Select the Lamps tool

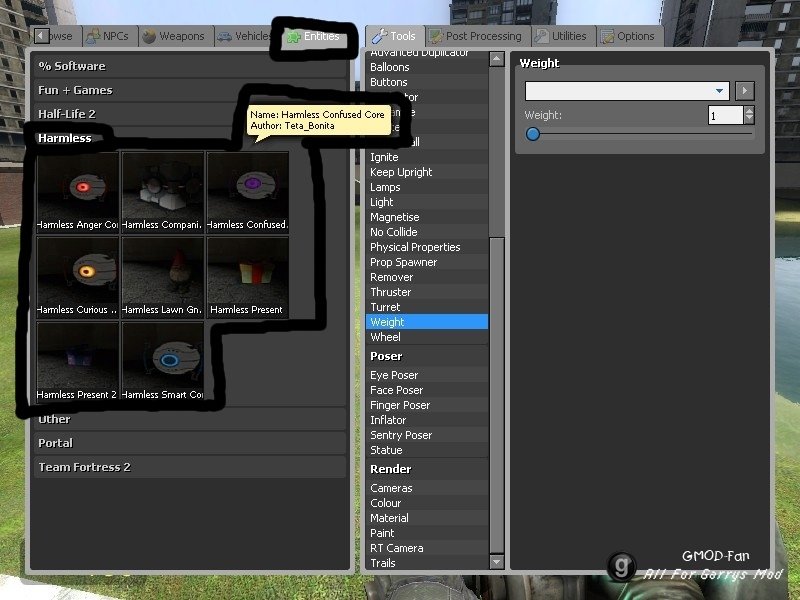[427, 187]
